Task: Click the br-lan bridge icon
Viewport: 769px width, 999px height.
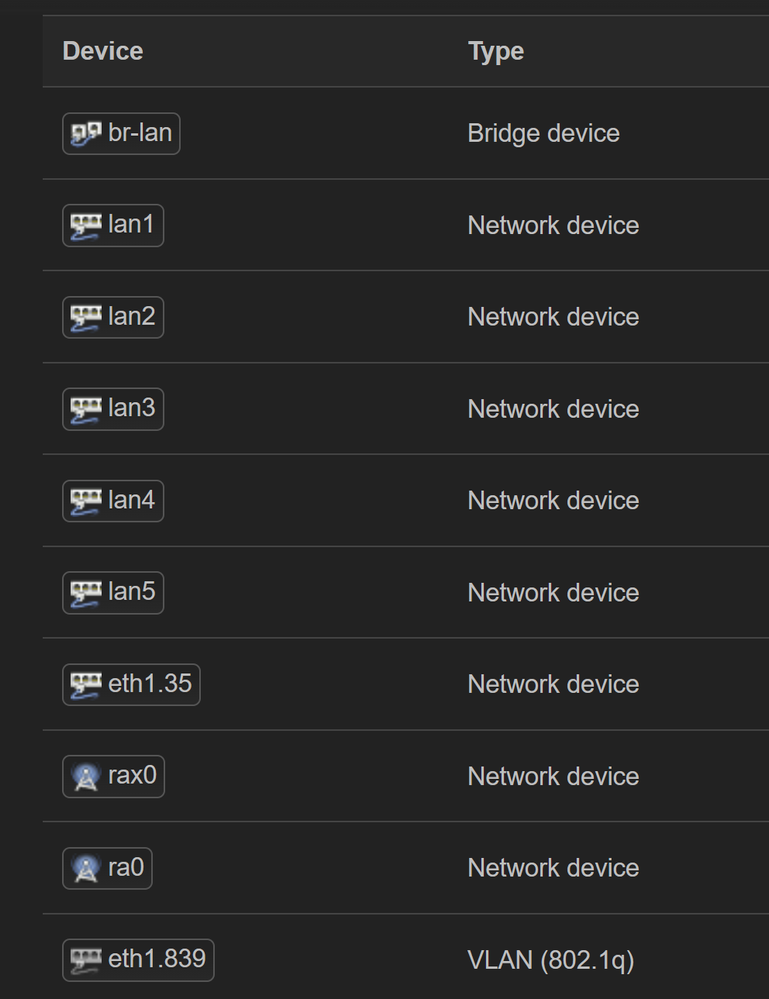Action: [x=85, y=134]
